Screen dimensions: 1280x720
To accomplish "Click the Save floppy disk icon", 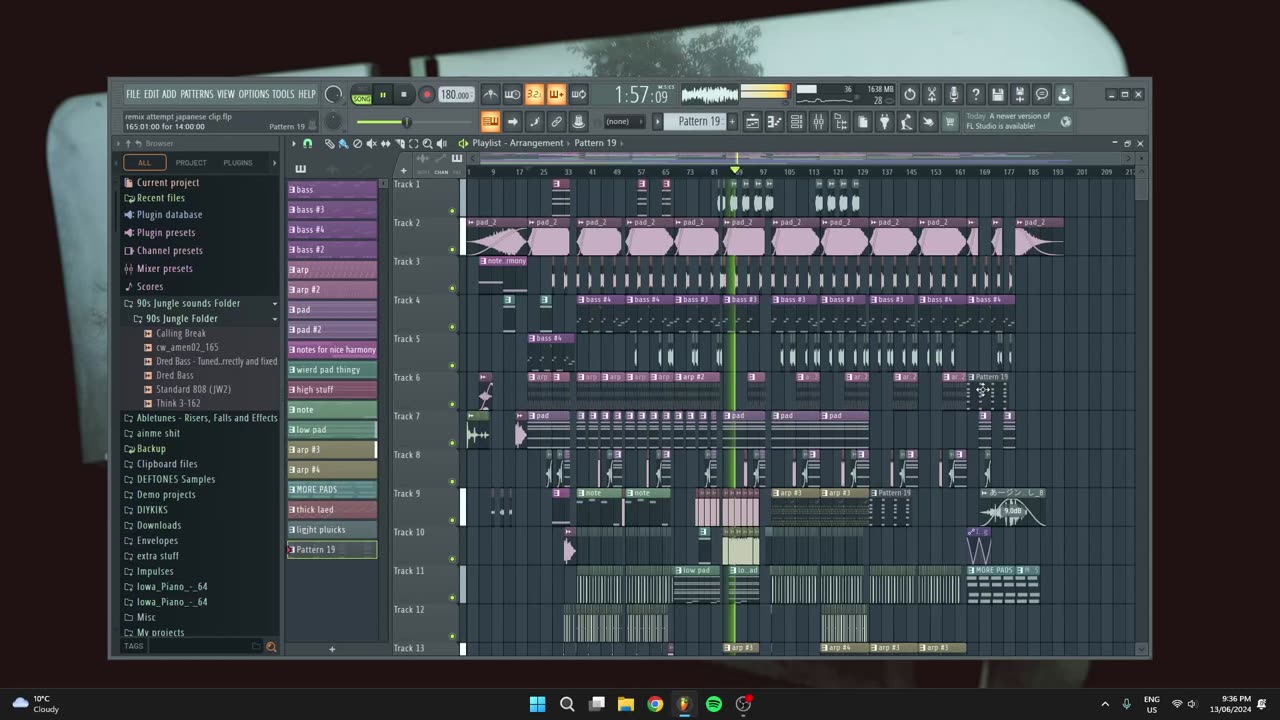I will coord(998,95).
